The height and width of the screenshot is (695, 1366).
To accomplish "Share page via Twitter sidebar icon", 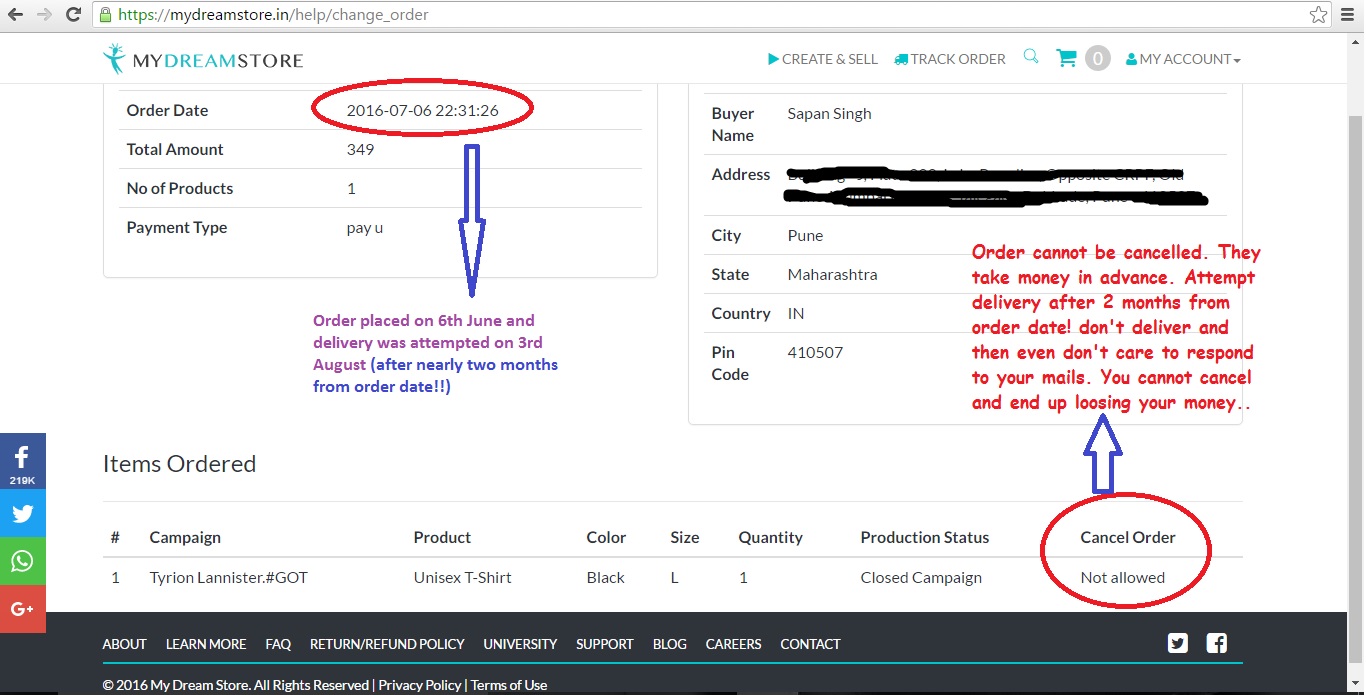I will point(22,514).
